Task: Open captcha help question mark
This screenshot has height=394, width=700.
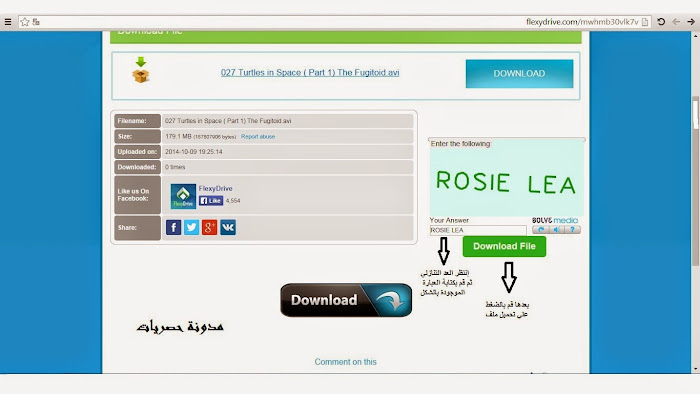Action: (x=573, y=230)
